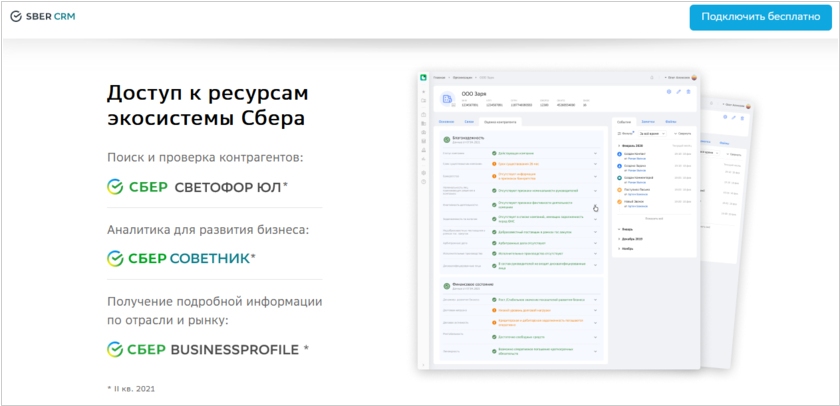This screenshot has height=406, width=840.
Task: Click the ООО Заря company avatar icon
Action: [x=448, y=99]
